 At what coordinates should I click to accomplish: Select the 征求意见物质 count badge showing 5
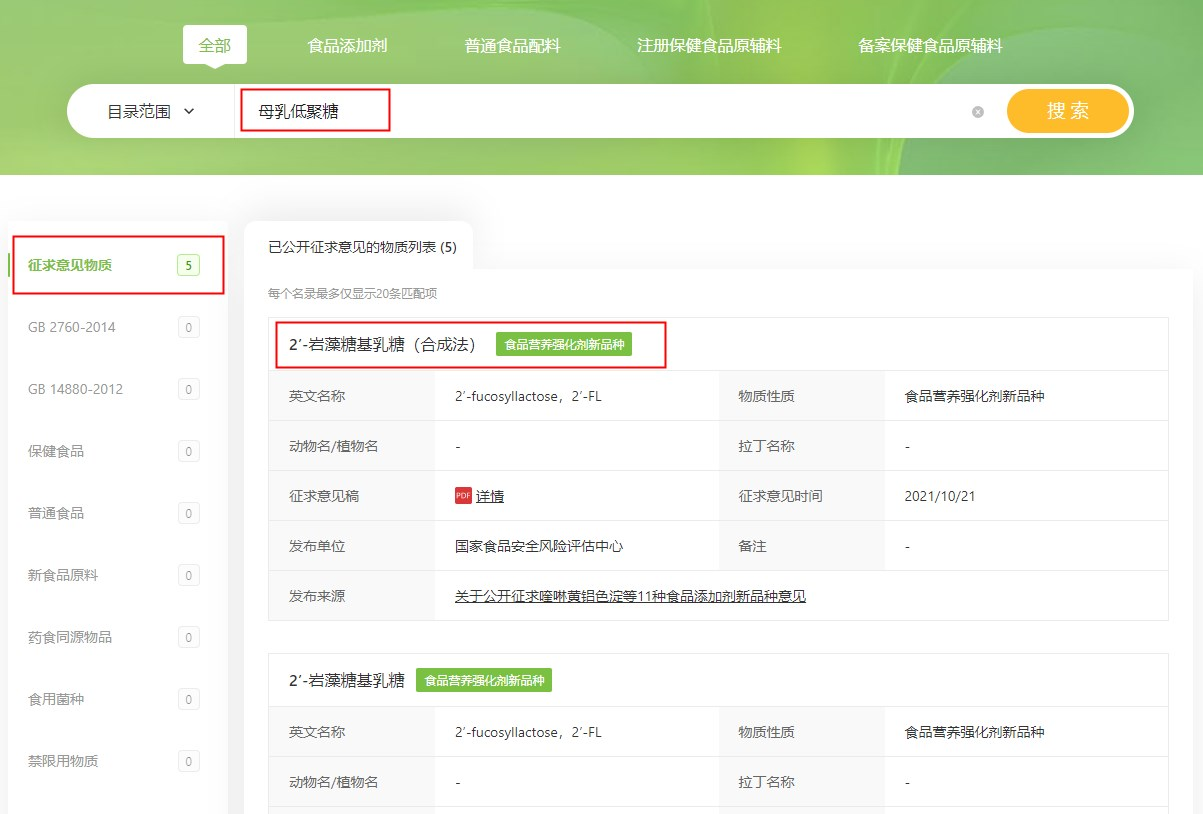click(x=188, y=264)
